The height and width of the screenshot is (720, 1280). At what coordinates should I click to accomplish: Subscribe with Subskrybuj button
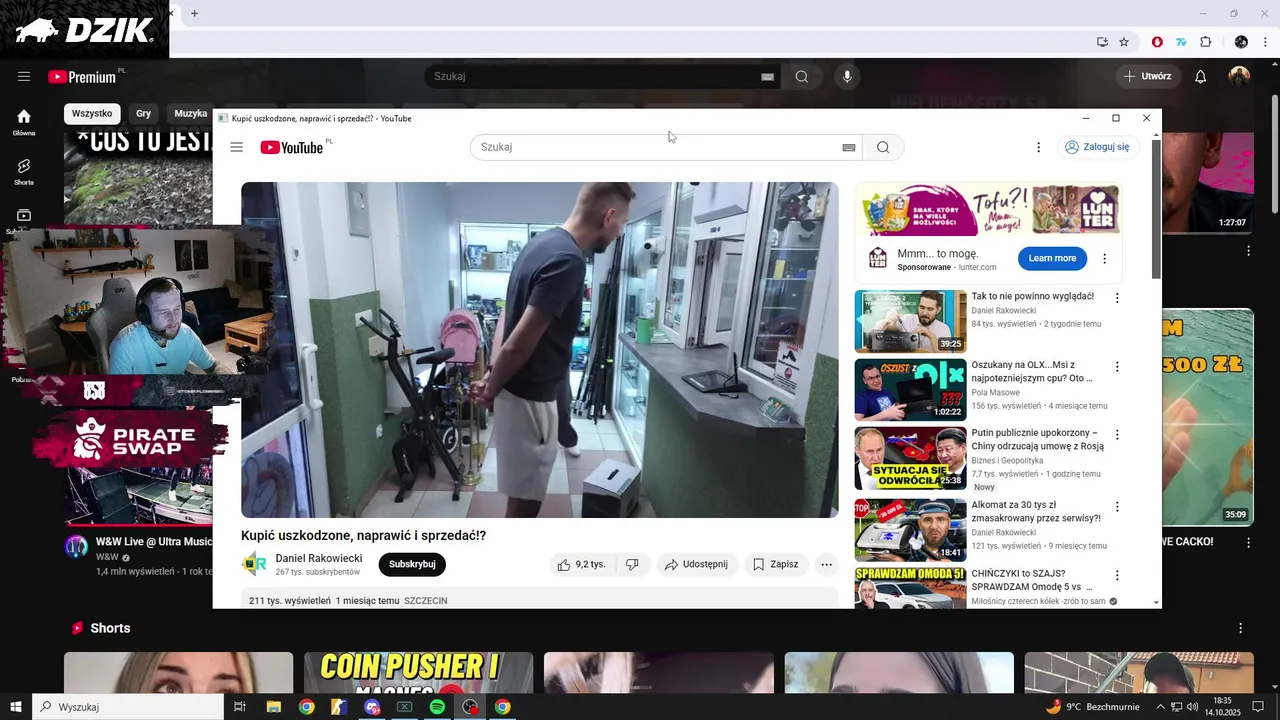pos(412,564)
